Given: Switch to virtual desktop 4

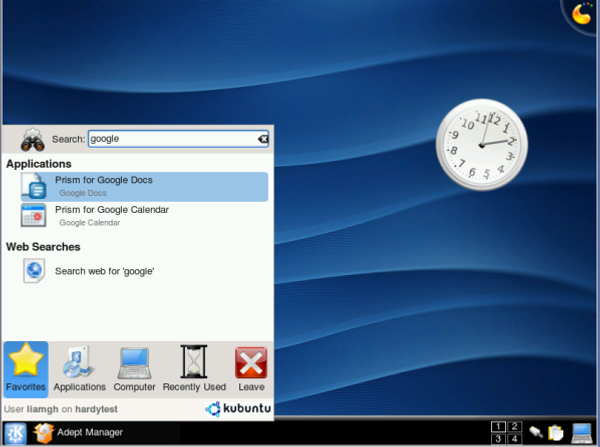Looking at the screenshot, I should click(x=515, y=439).
